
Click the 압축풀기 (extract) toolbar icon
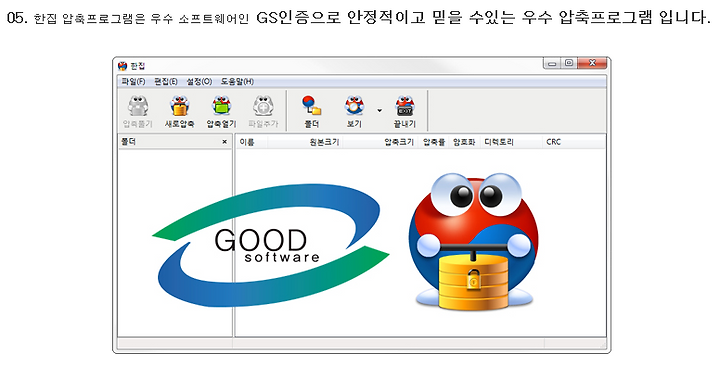click(138, 112)
